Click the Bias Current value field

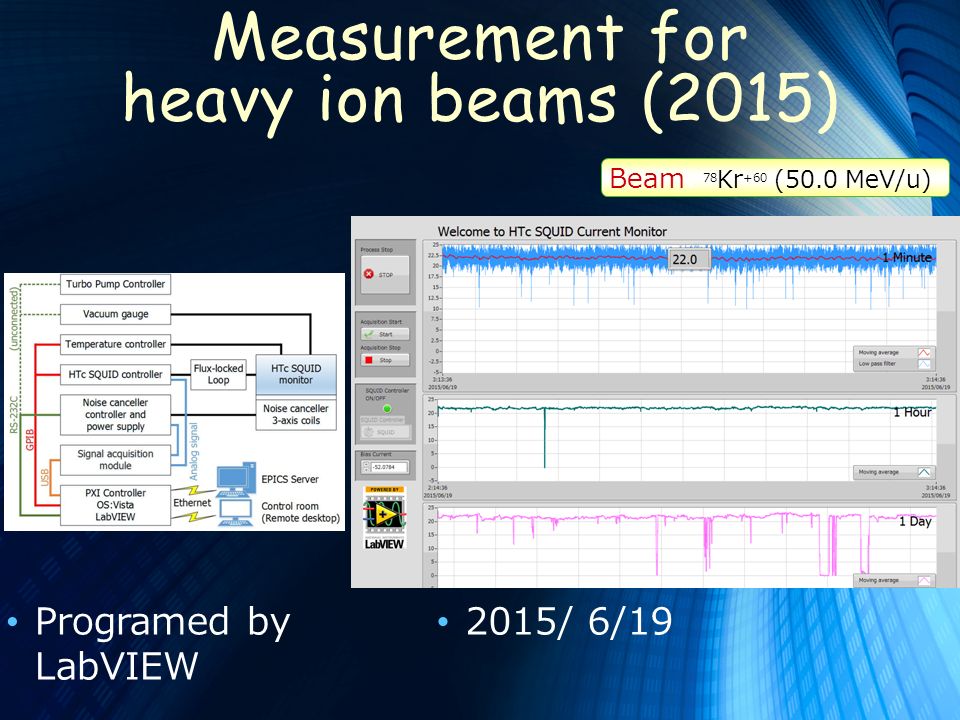click(x=389, y=467)
